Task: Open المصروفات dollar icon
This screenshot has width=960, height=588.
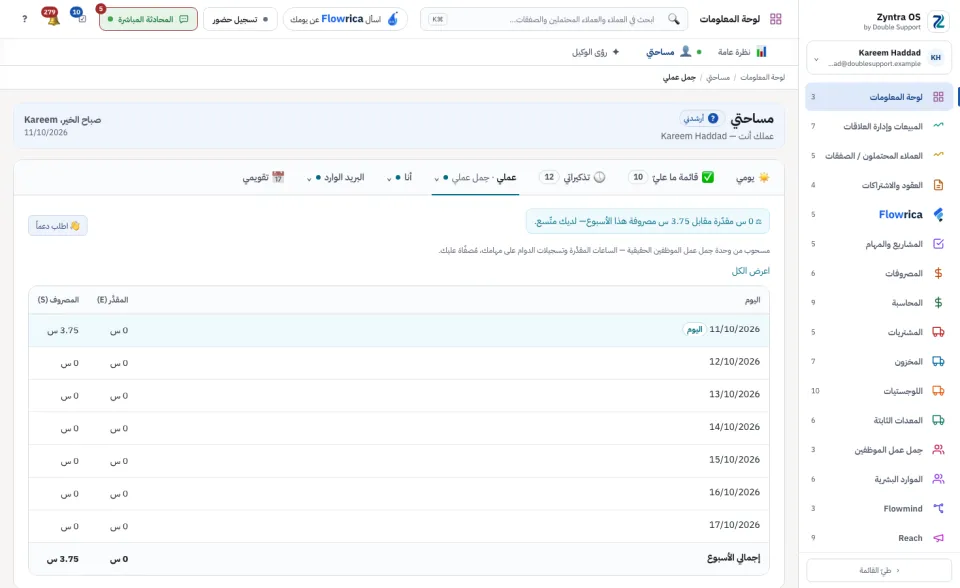Action: coord(938,273)
